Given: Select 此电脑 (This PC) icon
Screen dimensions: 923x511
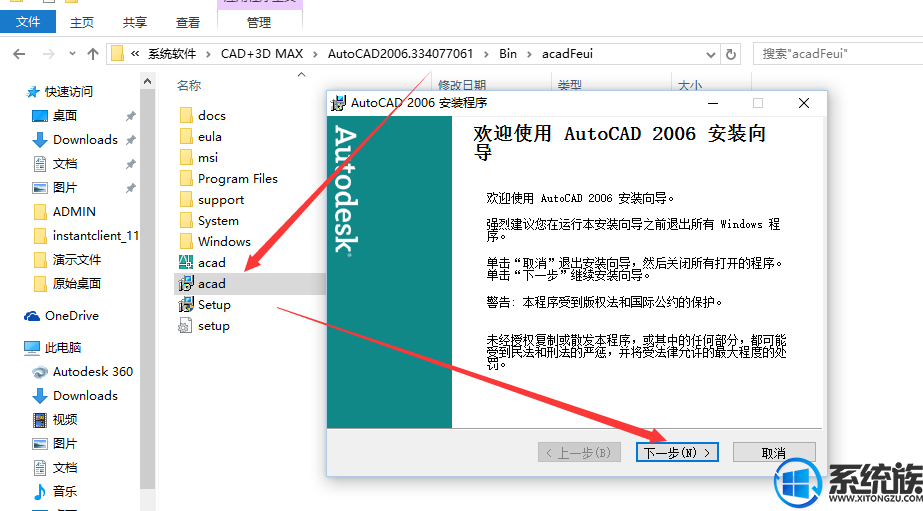Looking at the screenshot, I should tap(32, 348).
